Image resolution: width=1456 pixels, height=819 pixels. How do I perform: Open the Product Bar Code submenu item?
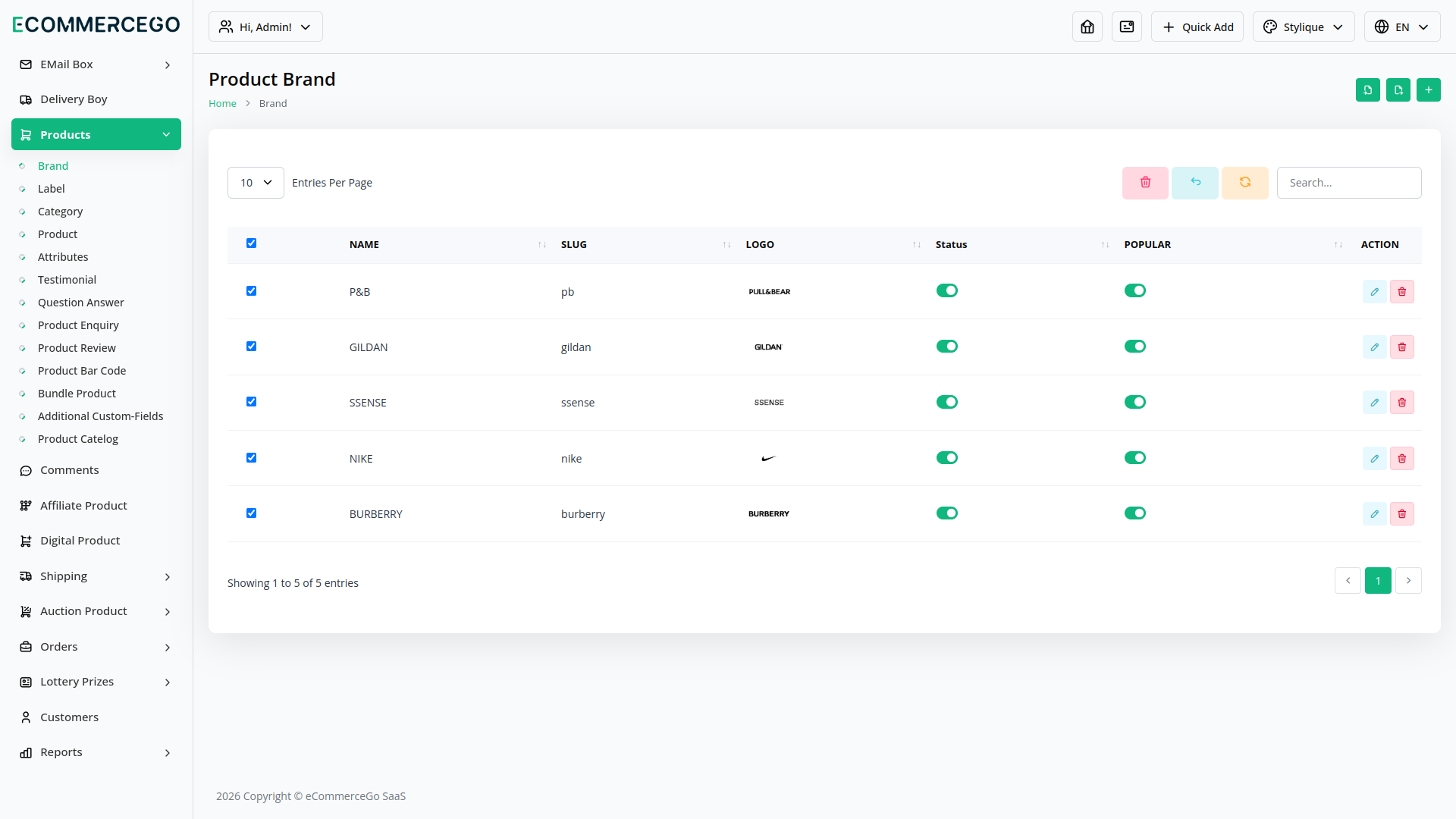(x=82, y=371)
